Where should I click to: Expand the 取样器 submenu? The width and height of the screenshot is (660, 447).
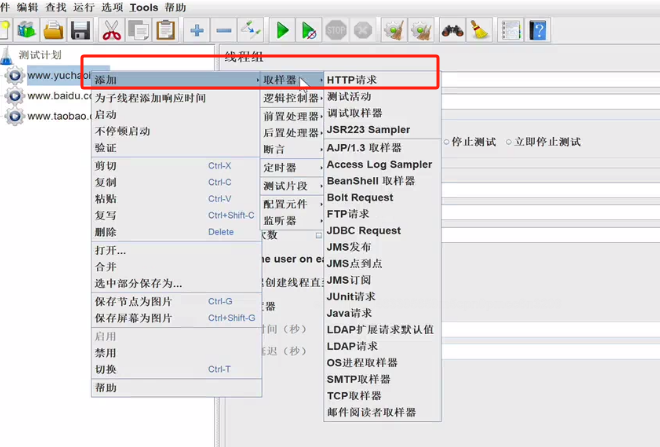click(293, 80)
